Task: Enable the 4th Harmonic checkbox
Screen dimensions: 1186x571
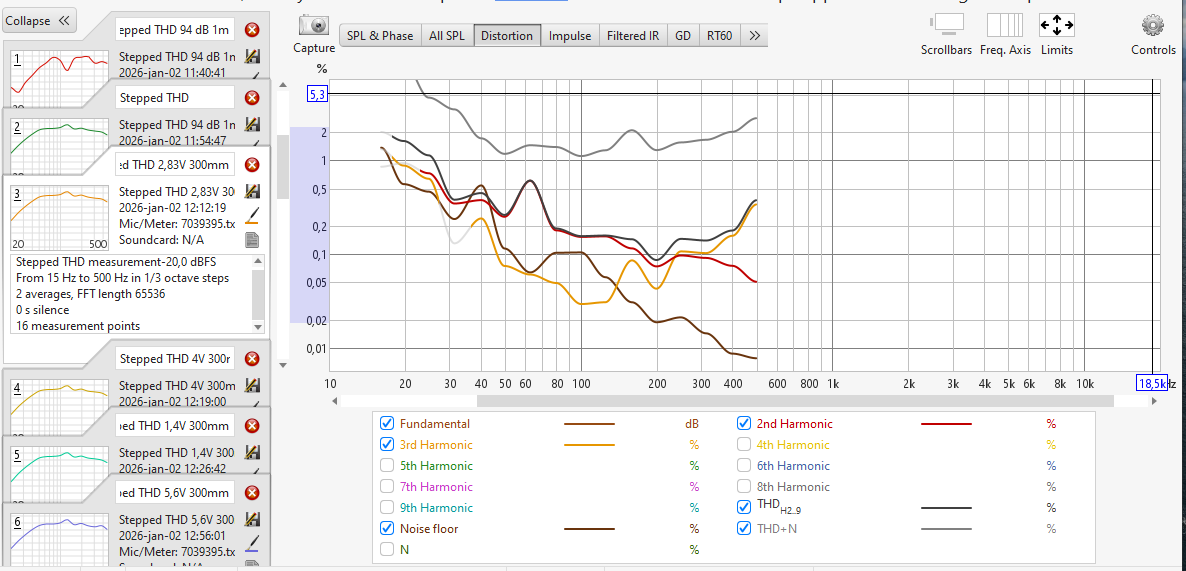Action: [x=744, y=444]
